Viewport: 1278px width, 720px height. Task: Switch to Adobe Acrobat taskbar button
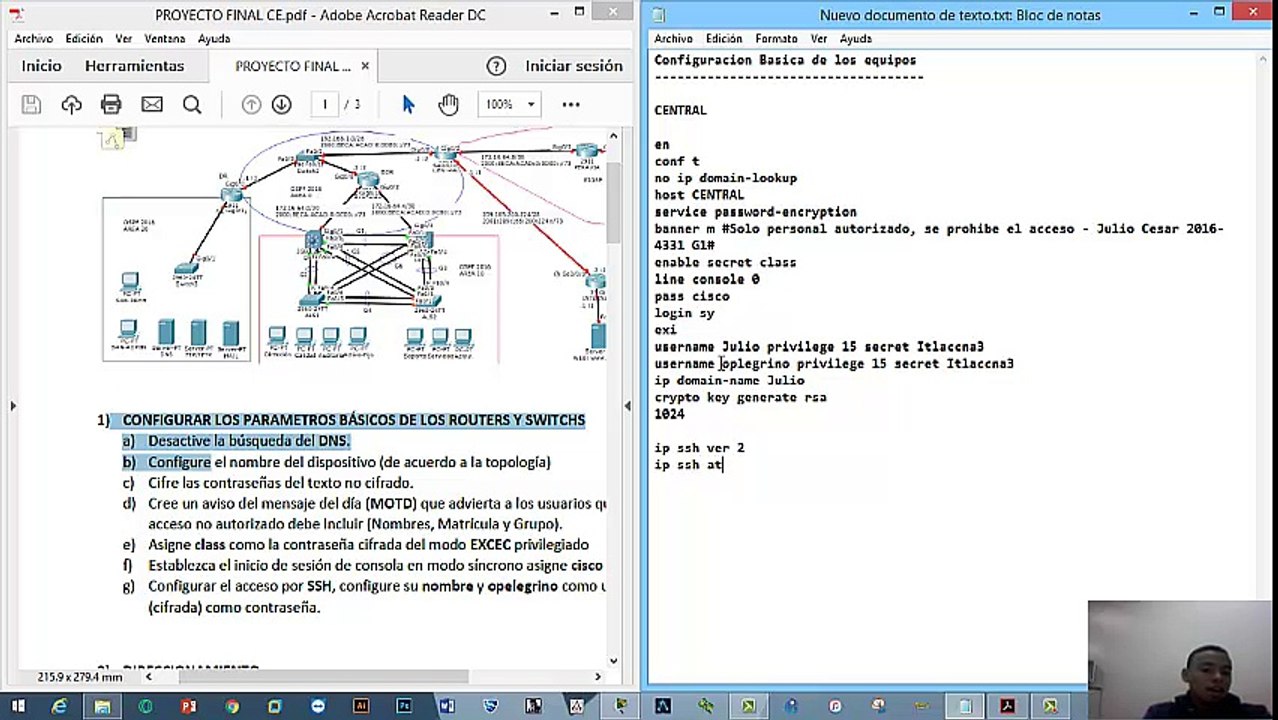point(1009,706)
